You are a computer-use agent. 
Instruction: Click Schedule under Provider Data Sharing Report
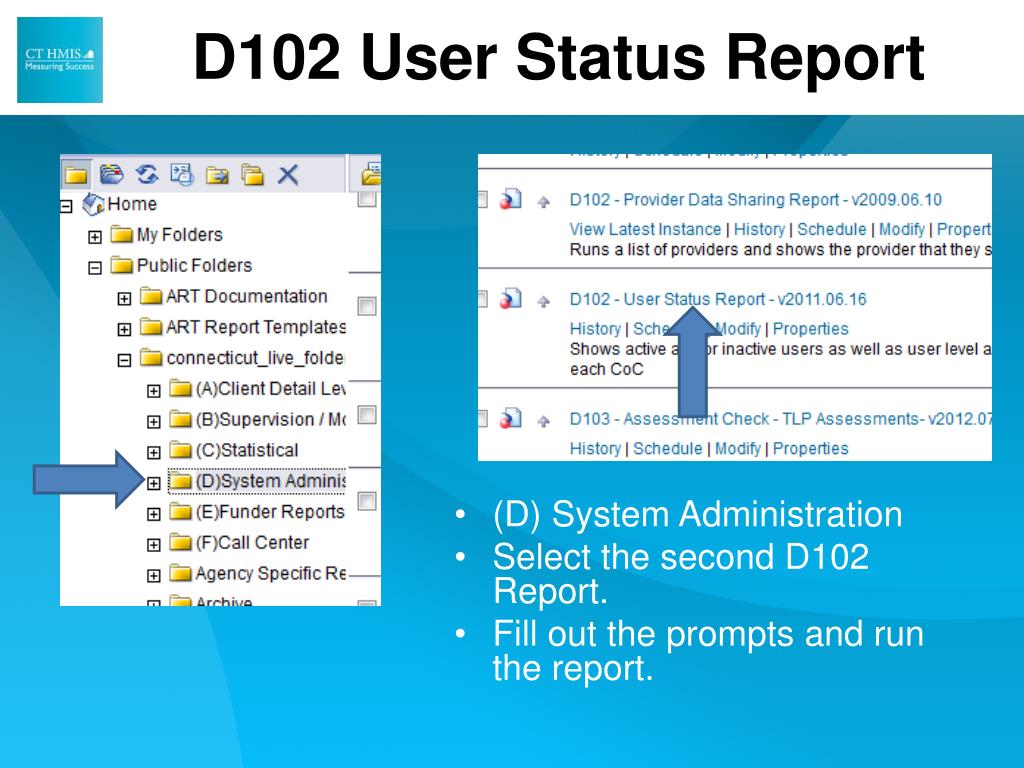[831, 229]
